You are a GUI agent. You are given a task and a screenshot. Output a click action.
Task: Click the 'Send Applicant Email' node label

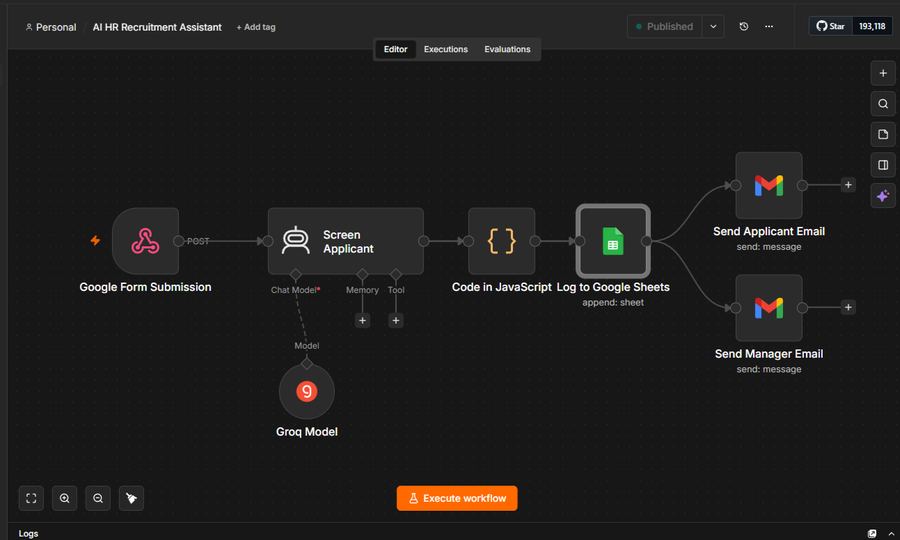769,232
